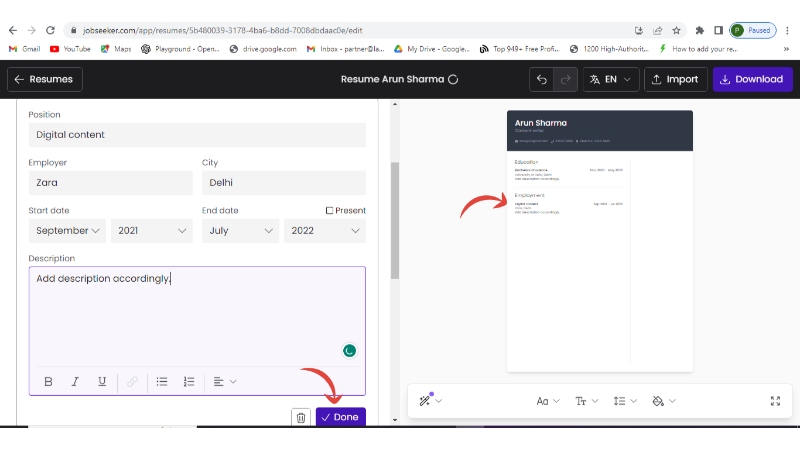Open the end year dropdown showing 2022
800x449 pixels.
(324, 231)
